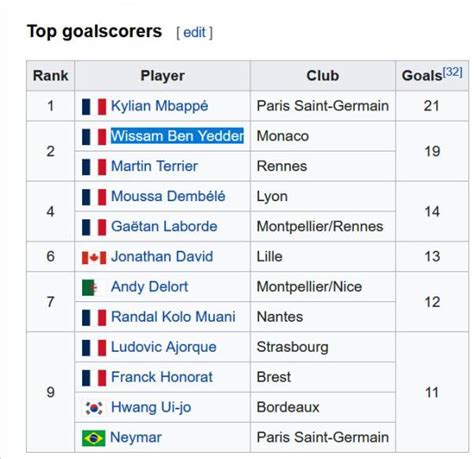
Task: Click the reference 32 citation link
Action: [x=452, y=72]
